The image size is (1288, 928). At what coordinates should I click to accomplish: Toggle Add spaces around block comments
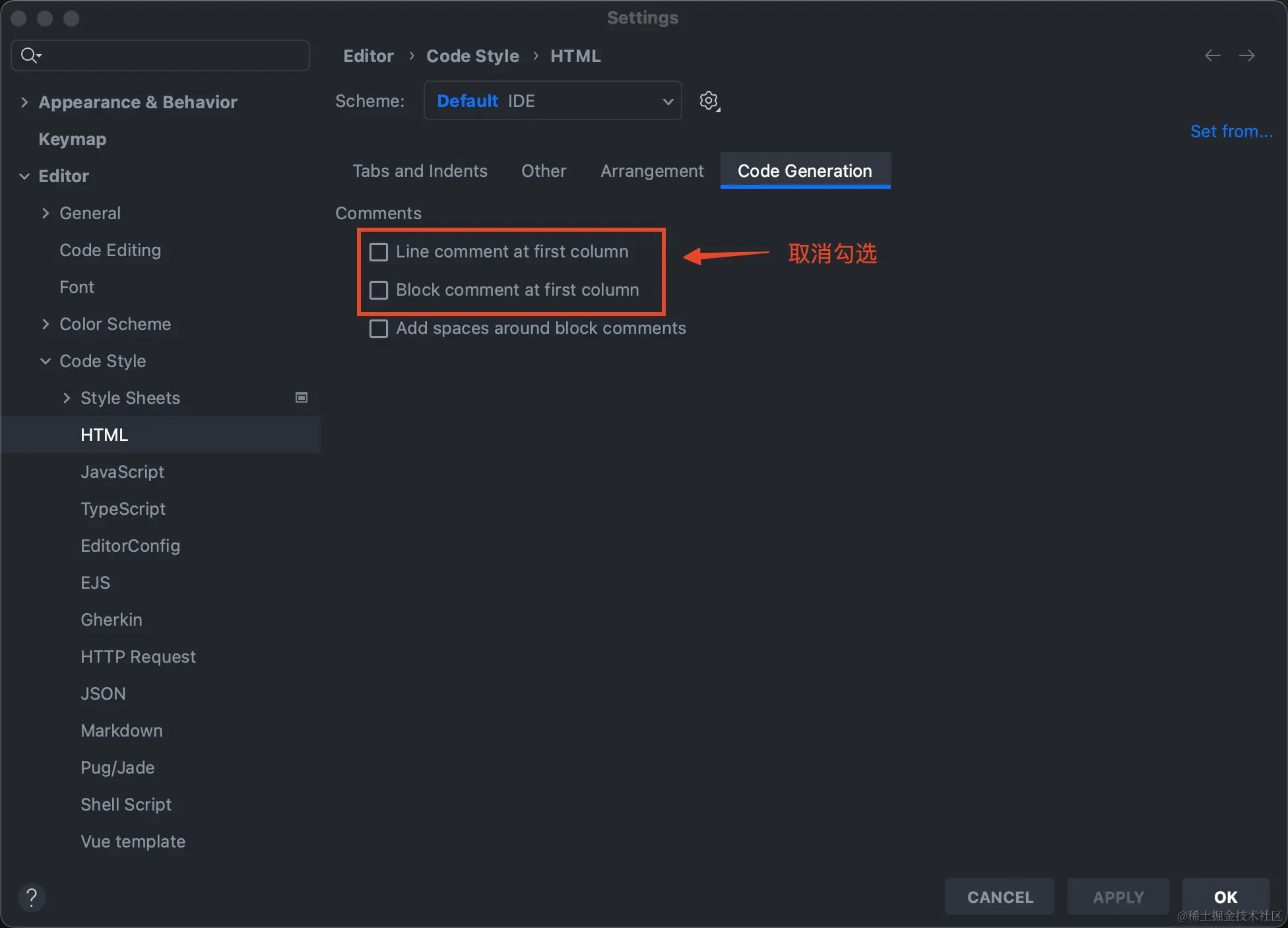[x=379, y=329]
